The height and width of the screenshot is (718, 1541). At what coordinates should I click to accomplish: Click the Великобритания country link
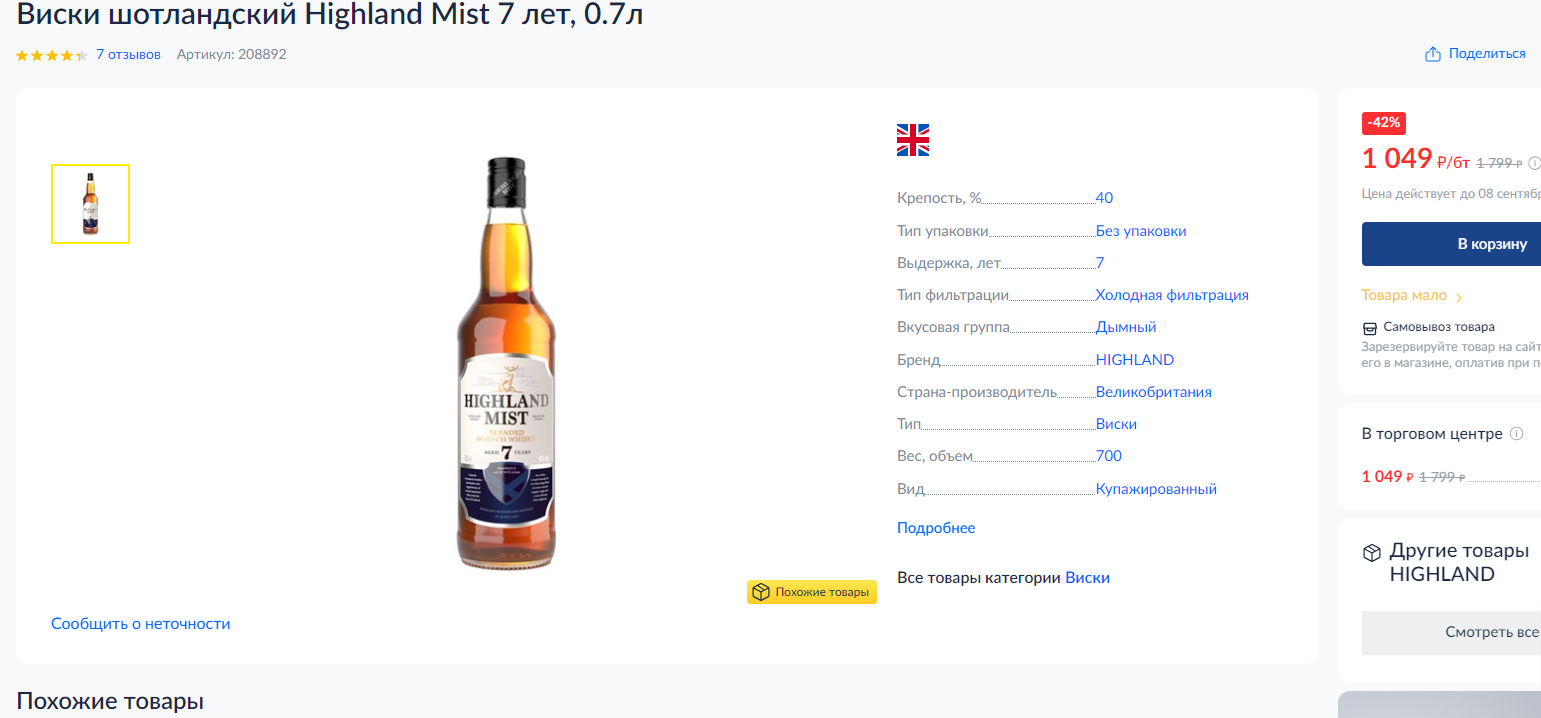pos(1153,392)
